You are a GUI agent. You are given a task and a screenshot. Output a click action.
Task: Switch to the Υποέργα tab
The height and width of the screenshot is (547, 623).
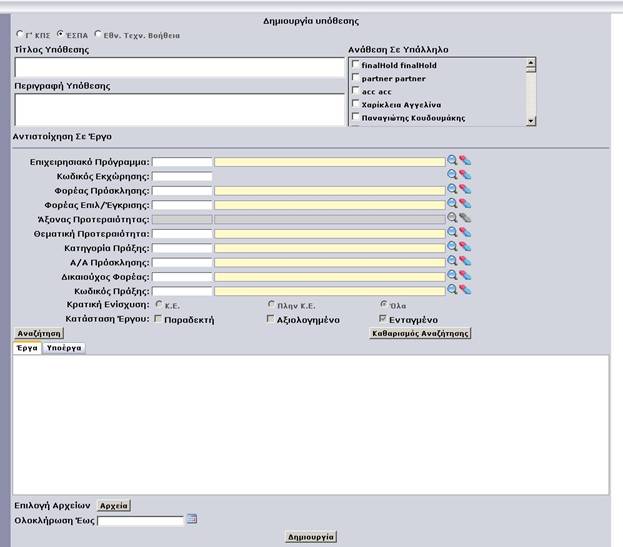(64, 348)
